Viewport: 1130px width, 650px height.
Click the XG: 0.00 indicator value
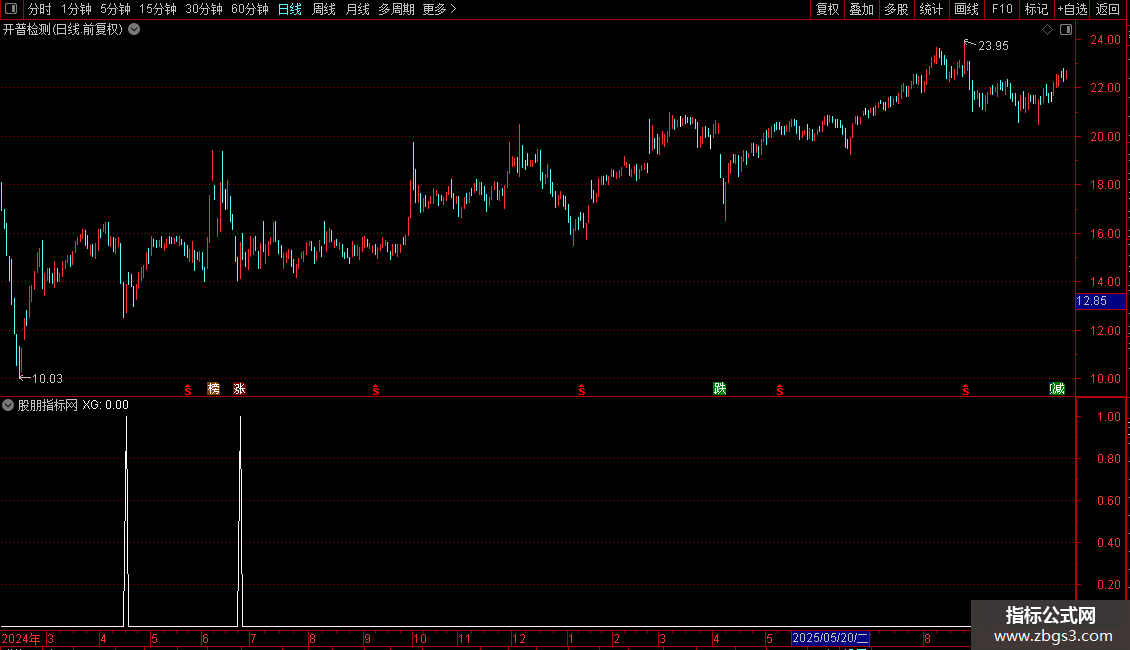105,405
